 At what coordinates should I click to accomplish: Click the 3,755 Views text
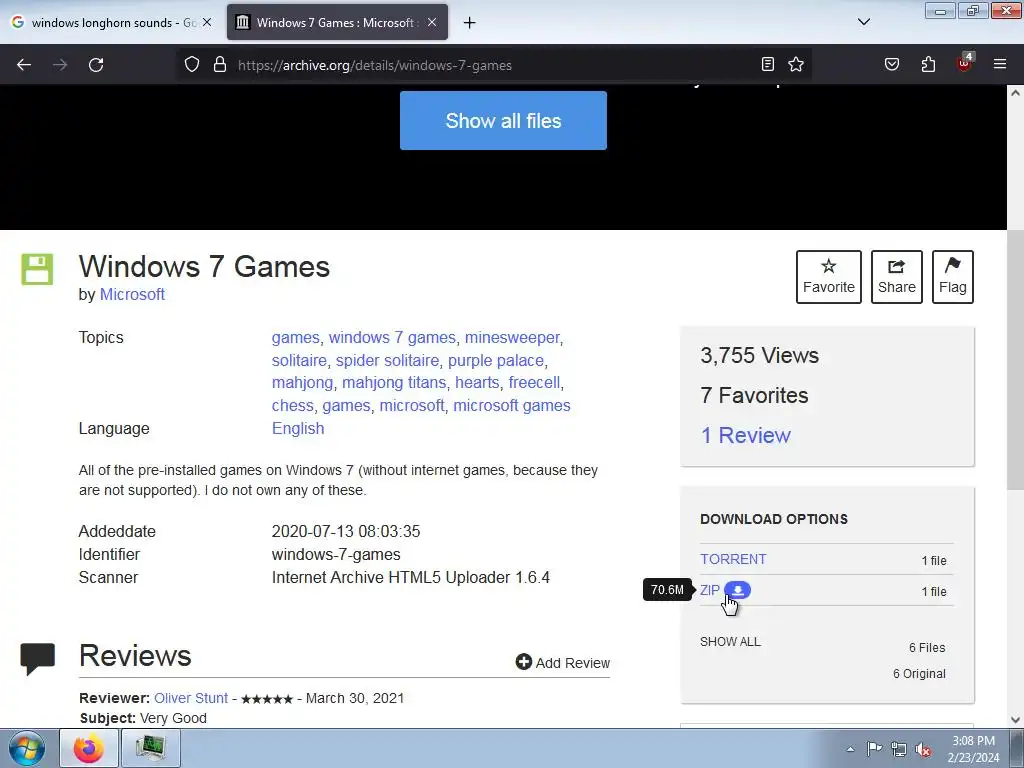pos(760,355)
